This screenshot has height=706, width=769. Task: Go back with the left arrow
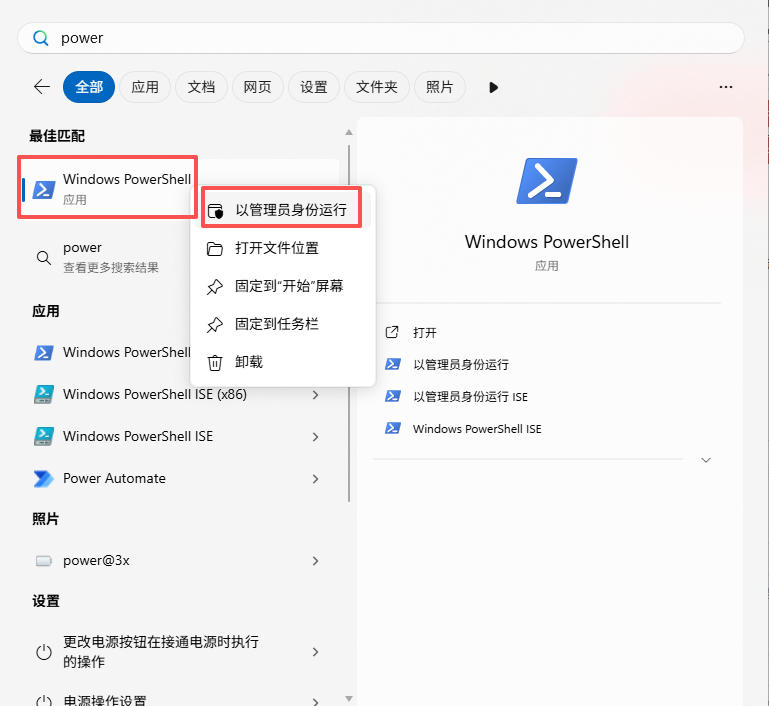click(42, 87)
